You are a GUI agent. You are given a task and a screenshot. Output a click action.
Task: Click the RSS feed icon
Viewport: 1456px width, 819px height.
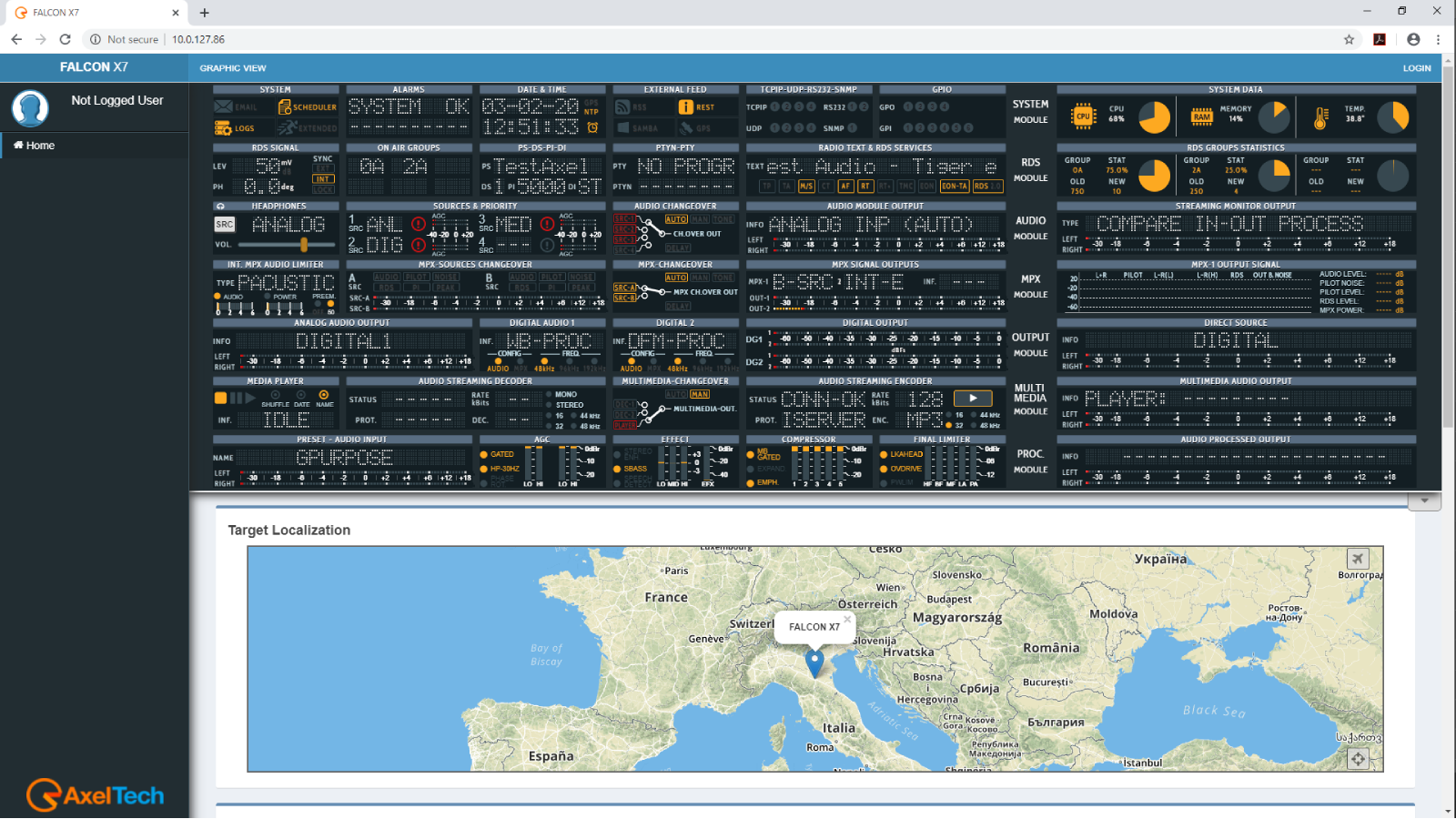(622, 106)
